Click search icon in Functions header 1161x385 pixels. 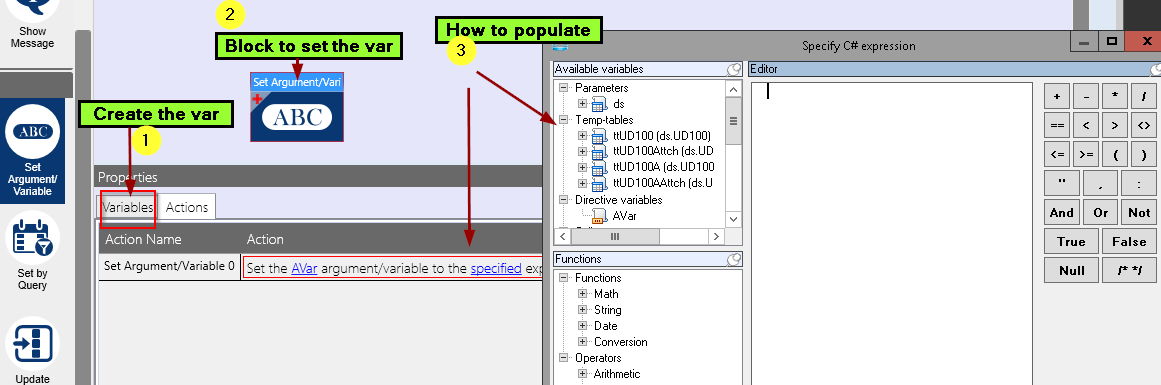pyautogui.click(x=734, y=259)
